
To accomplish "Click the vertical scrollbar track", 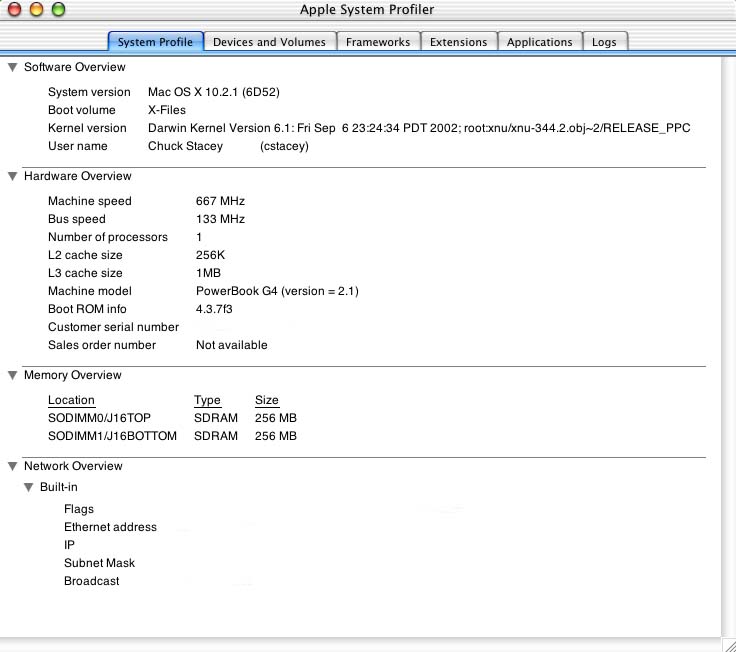I will (x=728, y=347).
